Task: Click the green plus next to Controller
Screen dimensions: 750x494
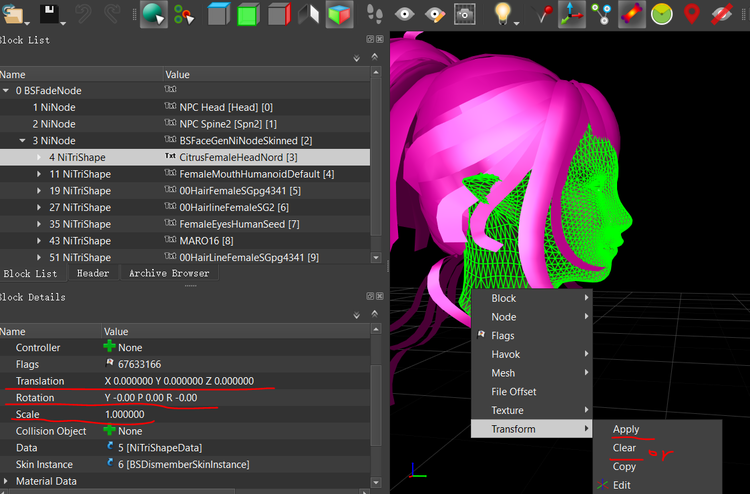Action: click(110, 346)
